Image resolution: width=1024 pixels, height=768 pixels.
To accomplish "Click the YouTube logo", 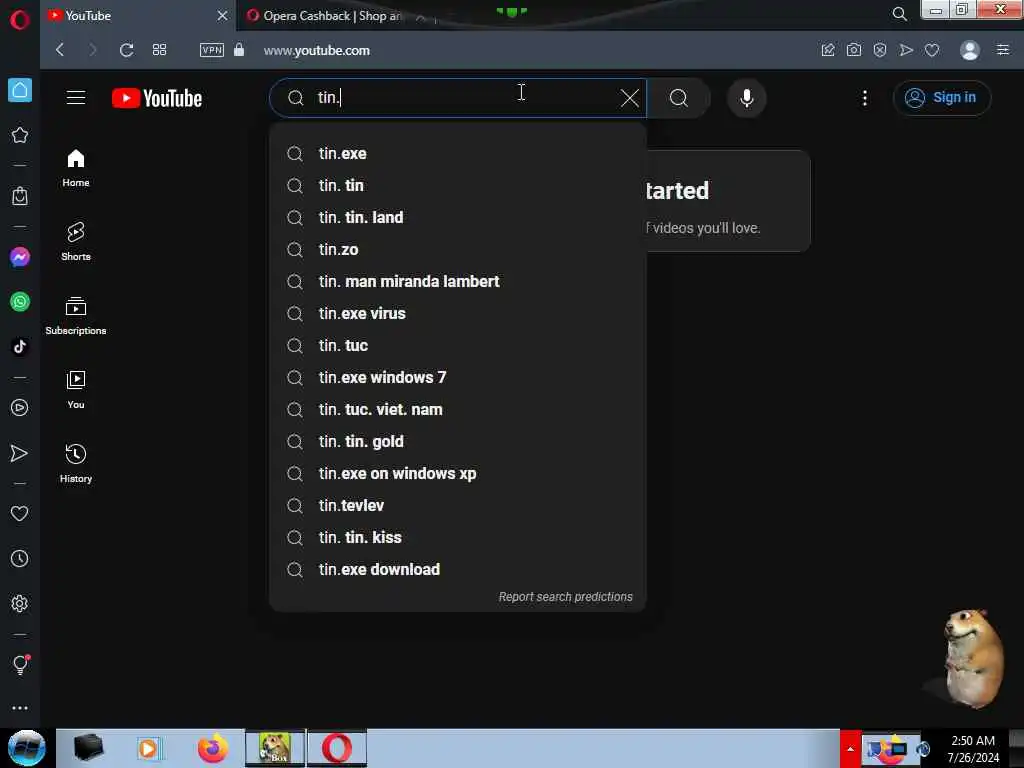I will coord(157,98).
